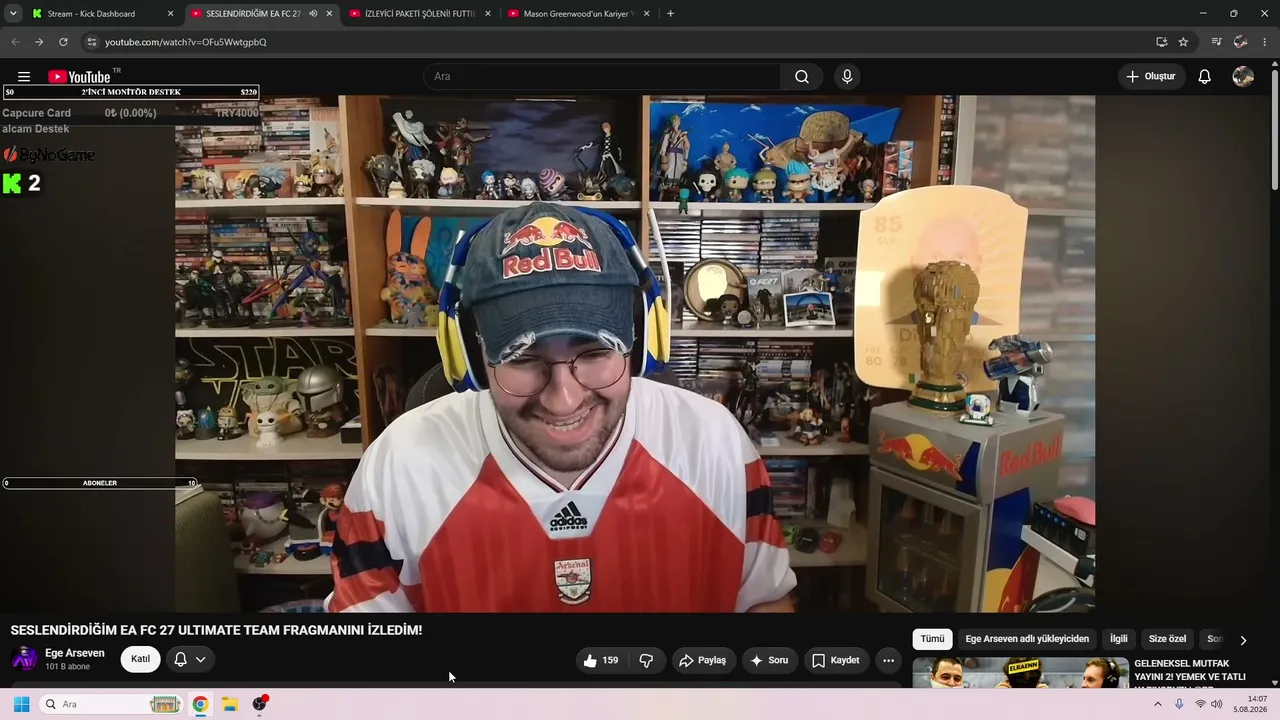Go to the YouTube home logo
1280x720 pixels.
(x=79, y=77)
